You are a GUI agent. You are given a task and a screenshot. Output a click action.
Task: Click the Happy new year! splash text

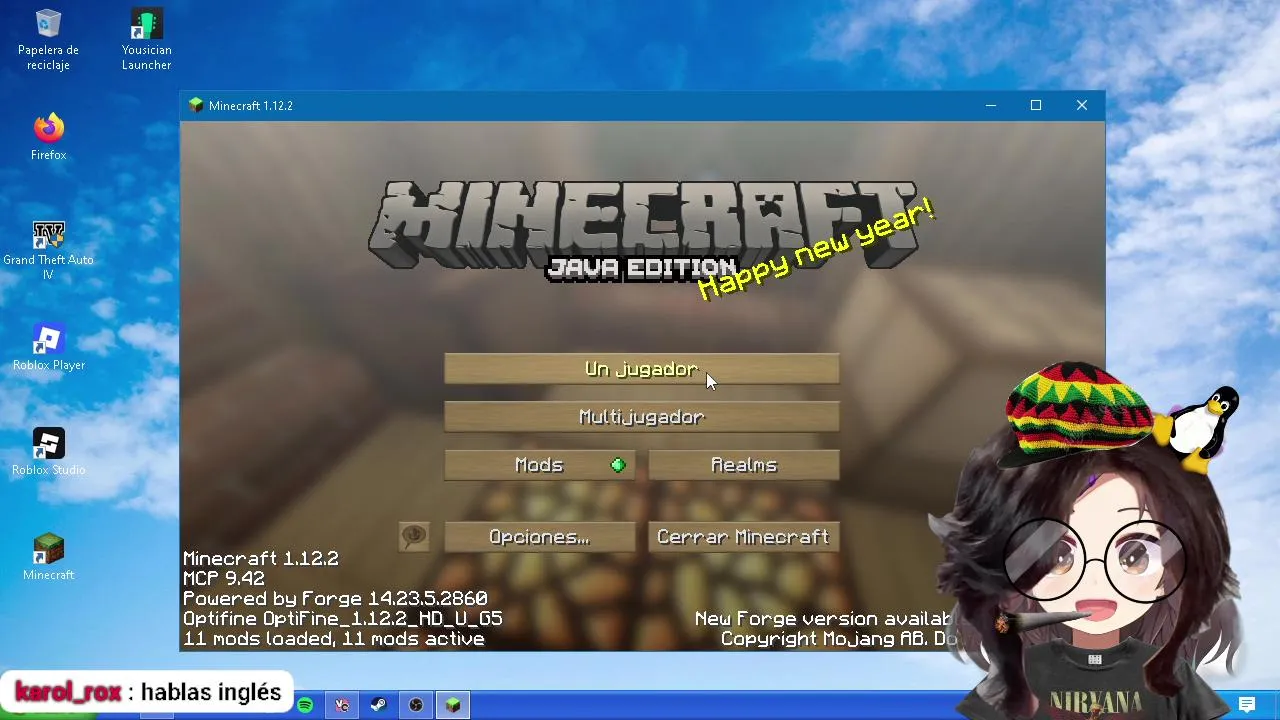point(816,250)
